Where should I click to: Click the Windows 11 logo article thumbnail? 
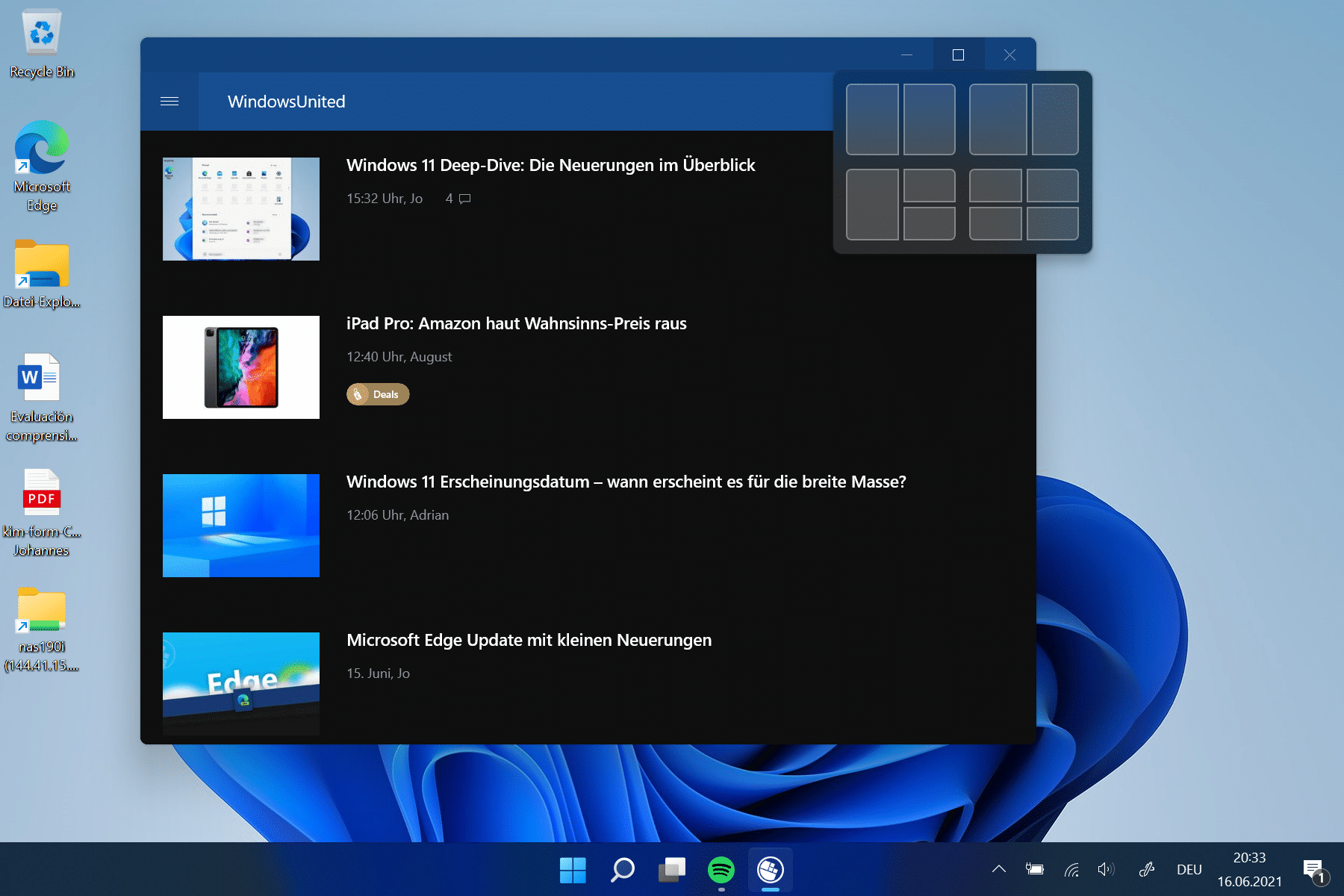click(241, 526)
